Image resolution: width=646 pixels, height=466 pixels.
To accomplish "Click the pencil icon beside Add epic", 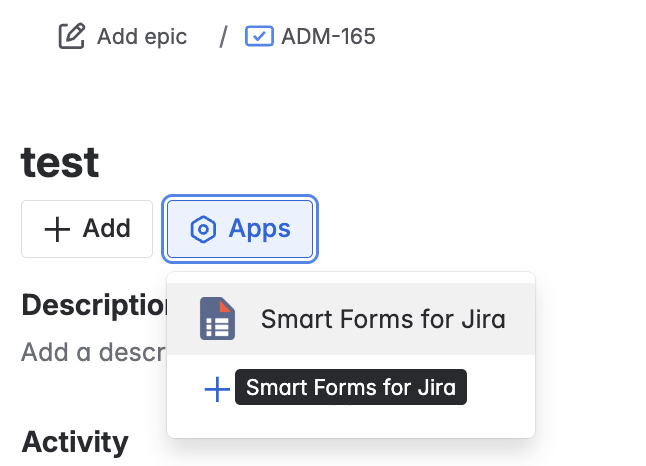I will (x=71, y=37).
